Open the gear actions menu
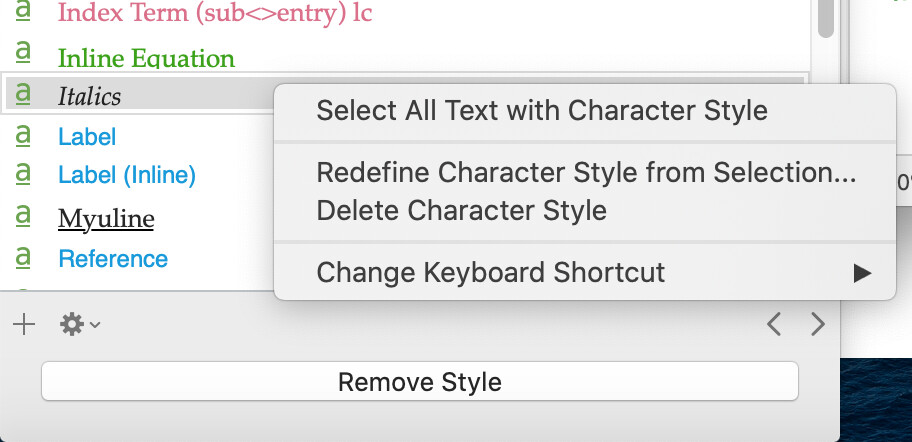This screenshot has height=442, width=912. coord(80,325)
